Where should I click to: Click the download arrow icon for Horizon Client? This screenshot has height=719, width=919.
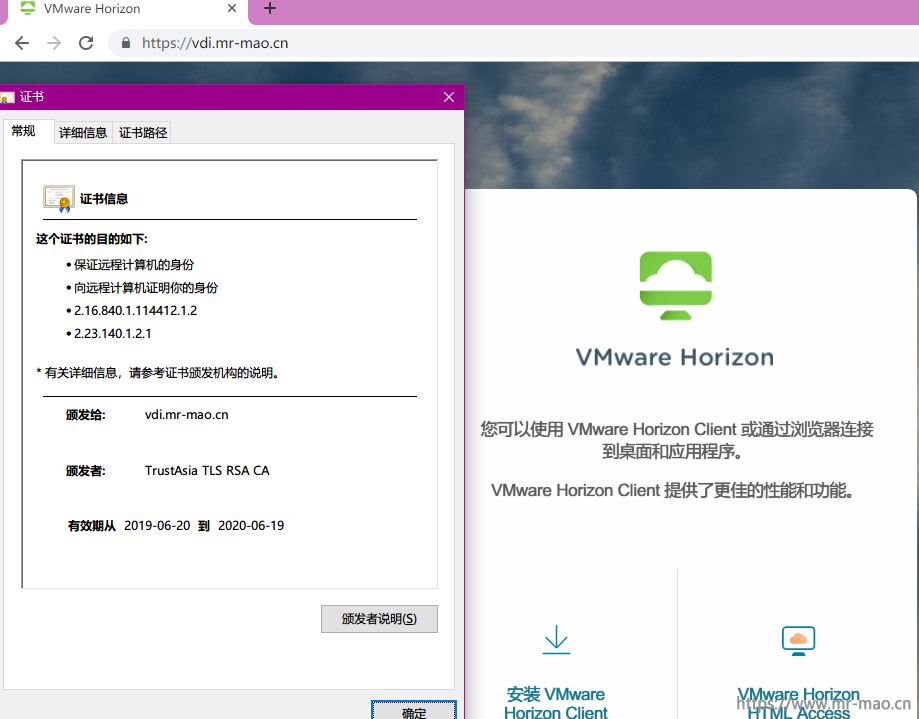[x=556, y=639]
